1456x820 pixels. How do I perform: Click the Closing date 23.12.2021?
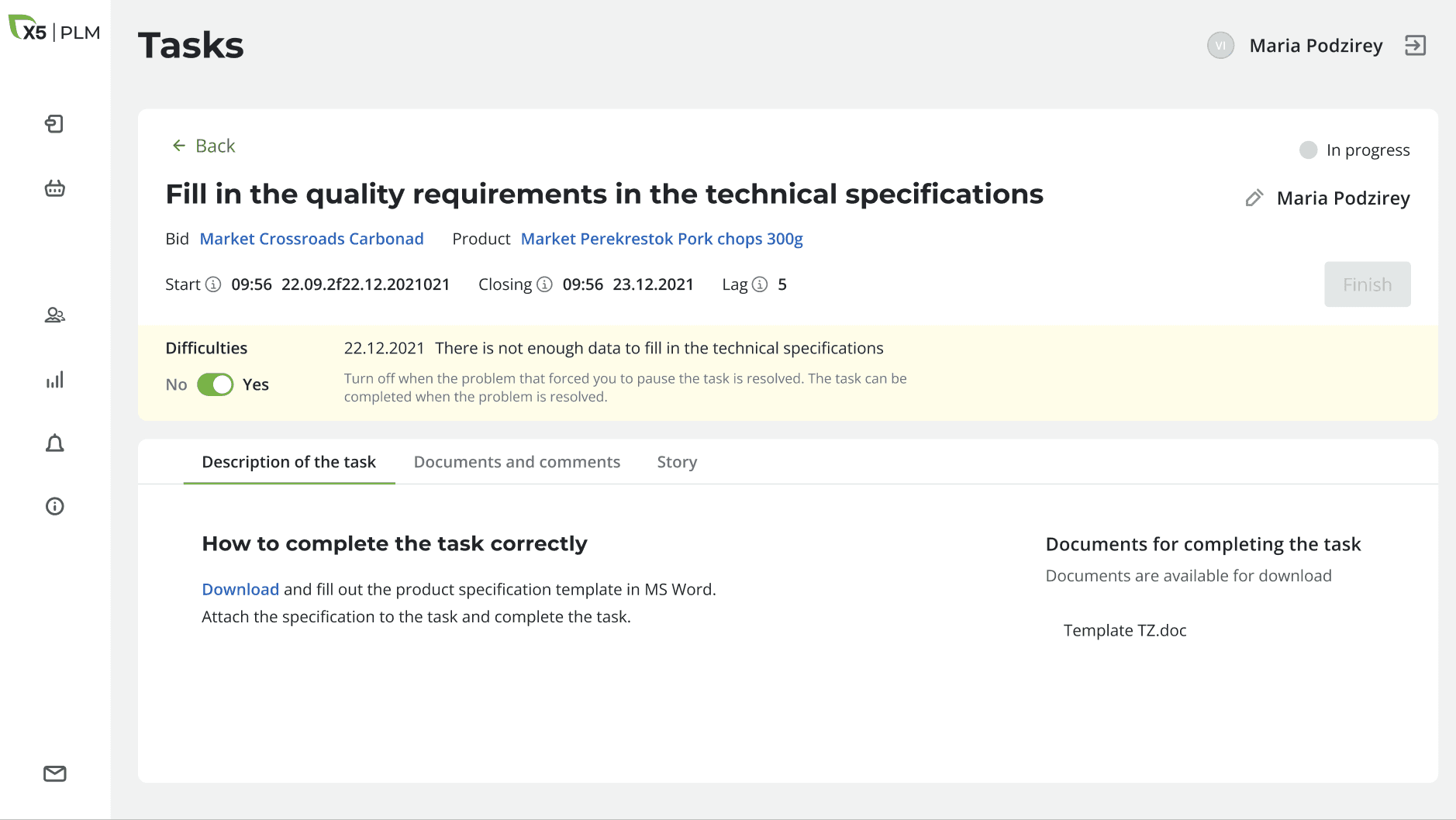(x=653, y=284)
